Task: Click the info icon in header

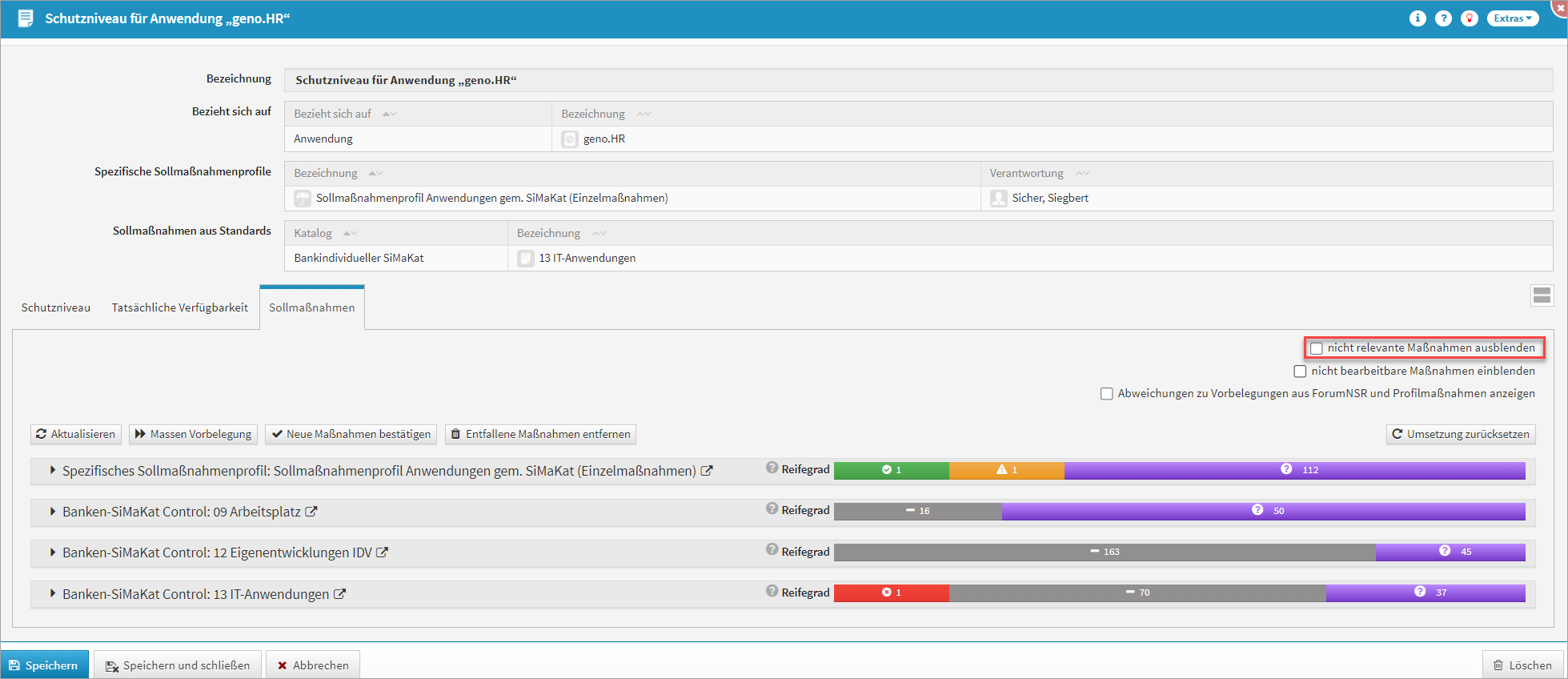Action: click(x=1418, y=18)
